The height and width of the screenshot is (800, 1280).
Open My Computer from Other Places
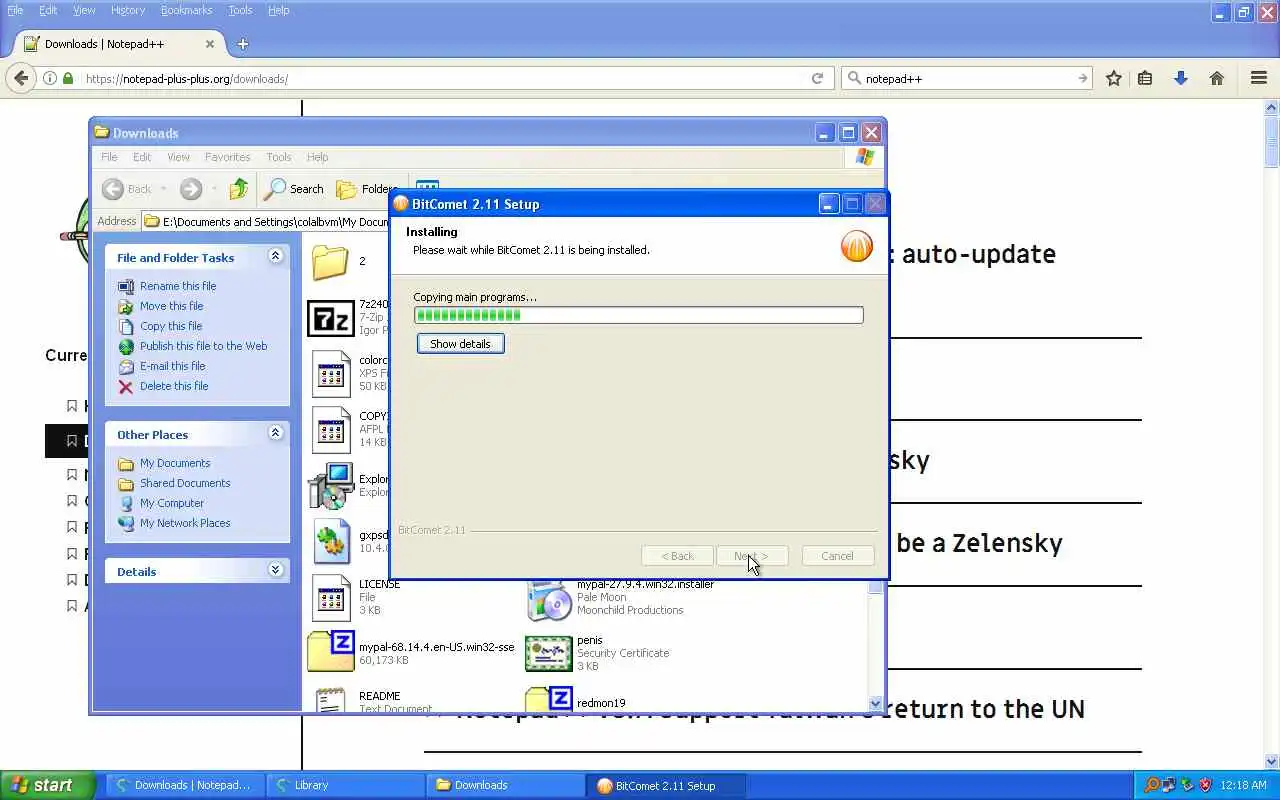172,503
